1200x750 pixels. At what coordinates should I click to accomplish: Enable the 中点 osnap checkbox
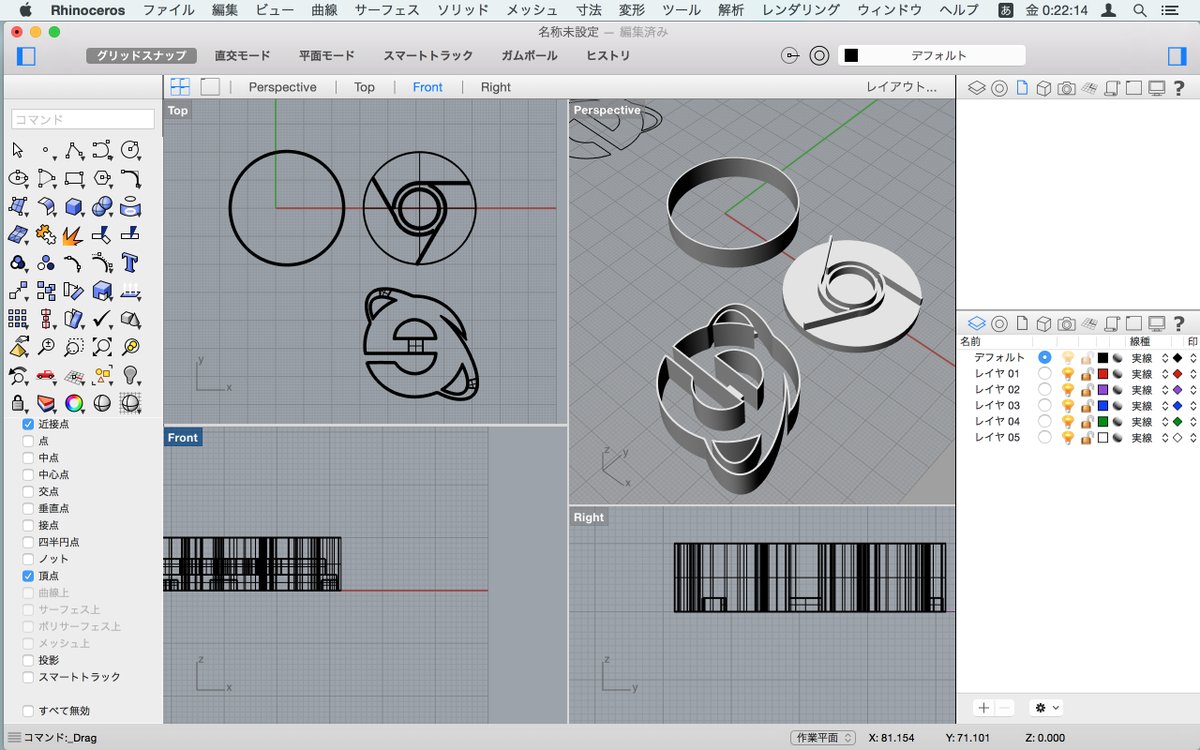pos(28,458)
